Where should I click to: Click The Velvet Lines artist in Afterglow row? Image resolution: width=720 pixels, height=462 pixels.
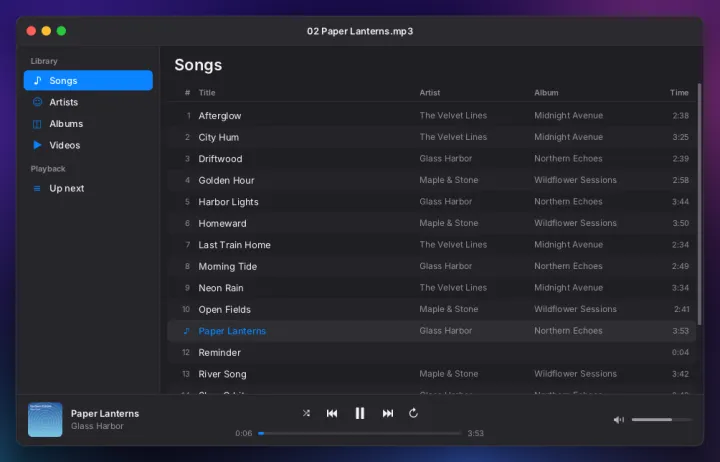pos(453,116)
